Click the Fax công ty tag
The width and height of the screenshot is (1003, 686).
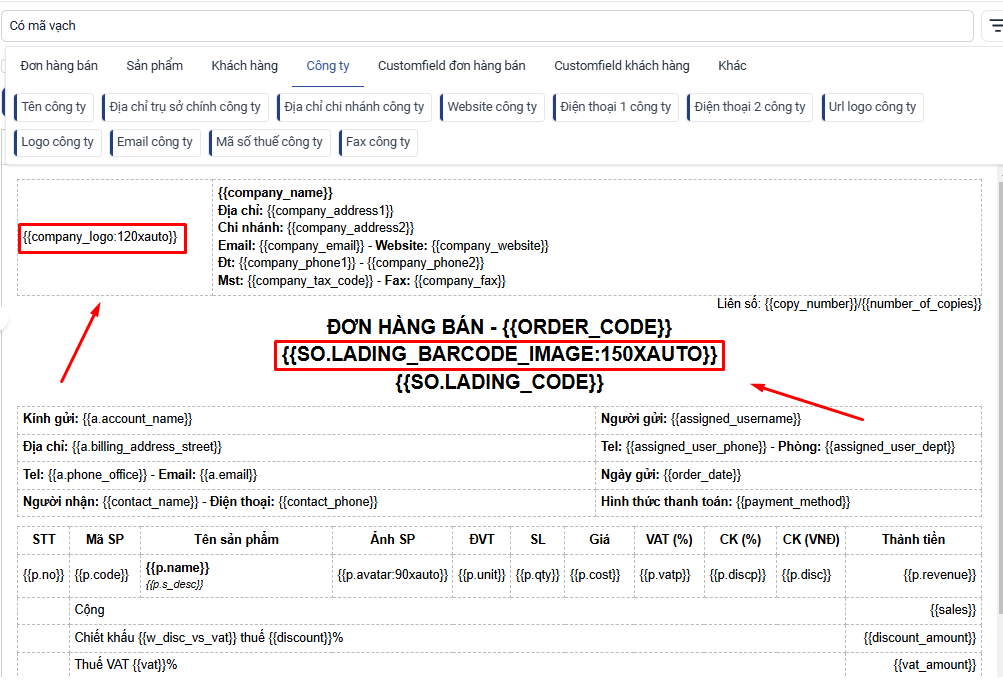coord(378,142)
